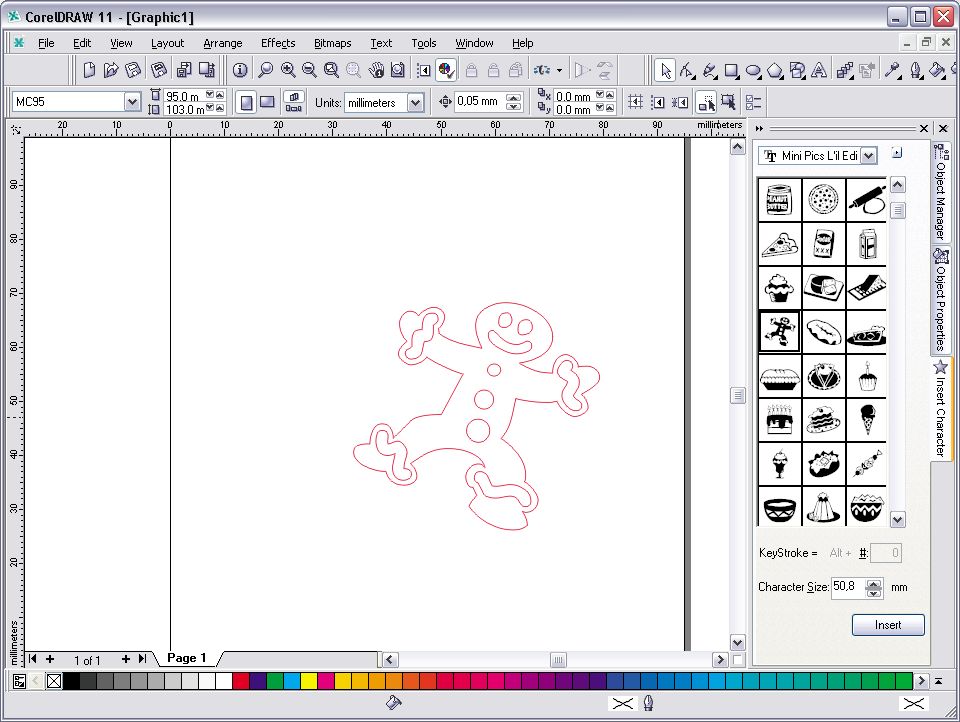Click the no-color X swatch
Viewport: 960px width, 722px height.
(x=54, y=681)
